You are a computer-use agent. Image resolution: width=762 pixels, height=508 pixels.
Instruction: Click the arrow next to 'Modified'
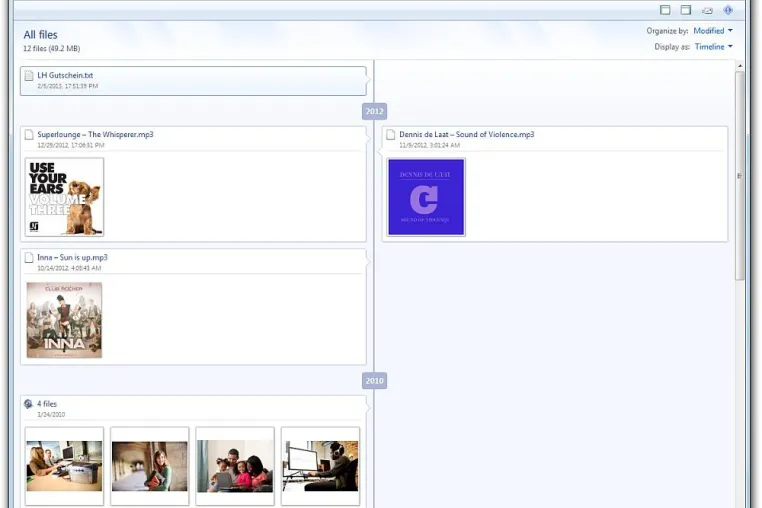[730, 31]
